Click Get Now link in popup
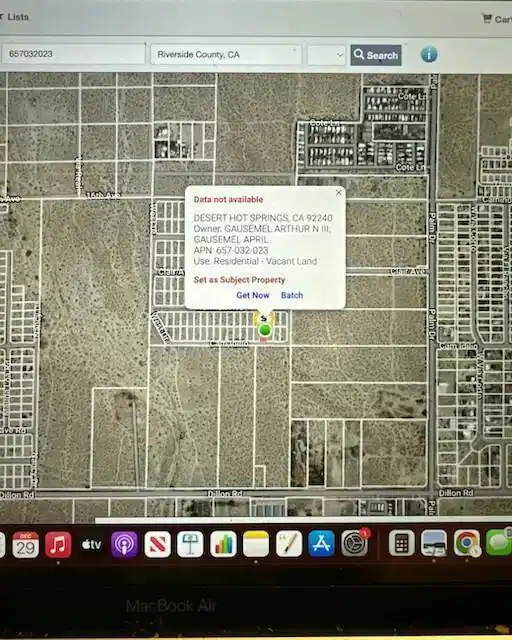The width and height of the screenshot is (512, 640). coord(253,295)
